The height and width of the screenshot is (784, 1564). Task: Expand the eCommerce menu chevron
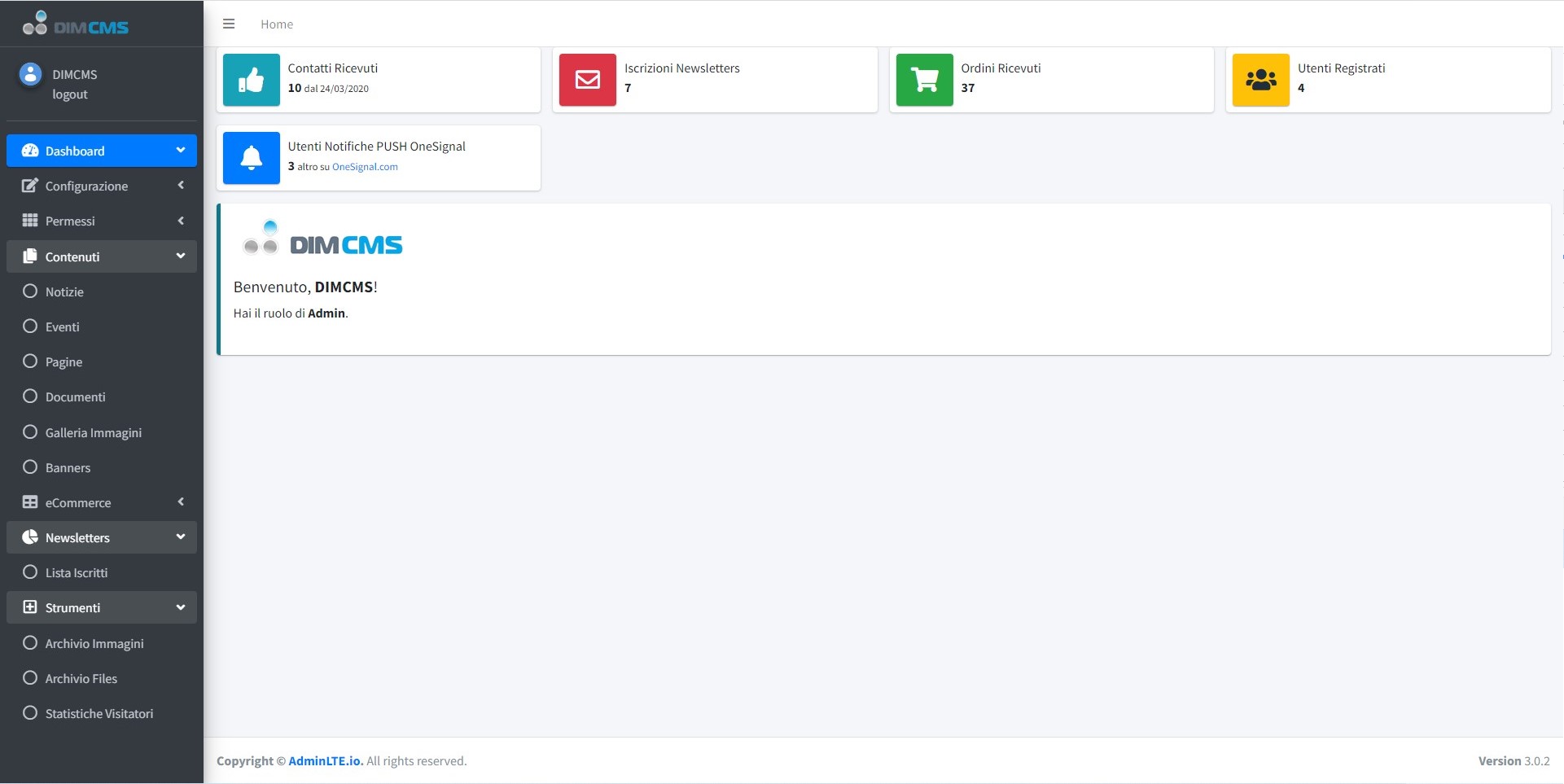181,502
